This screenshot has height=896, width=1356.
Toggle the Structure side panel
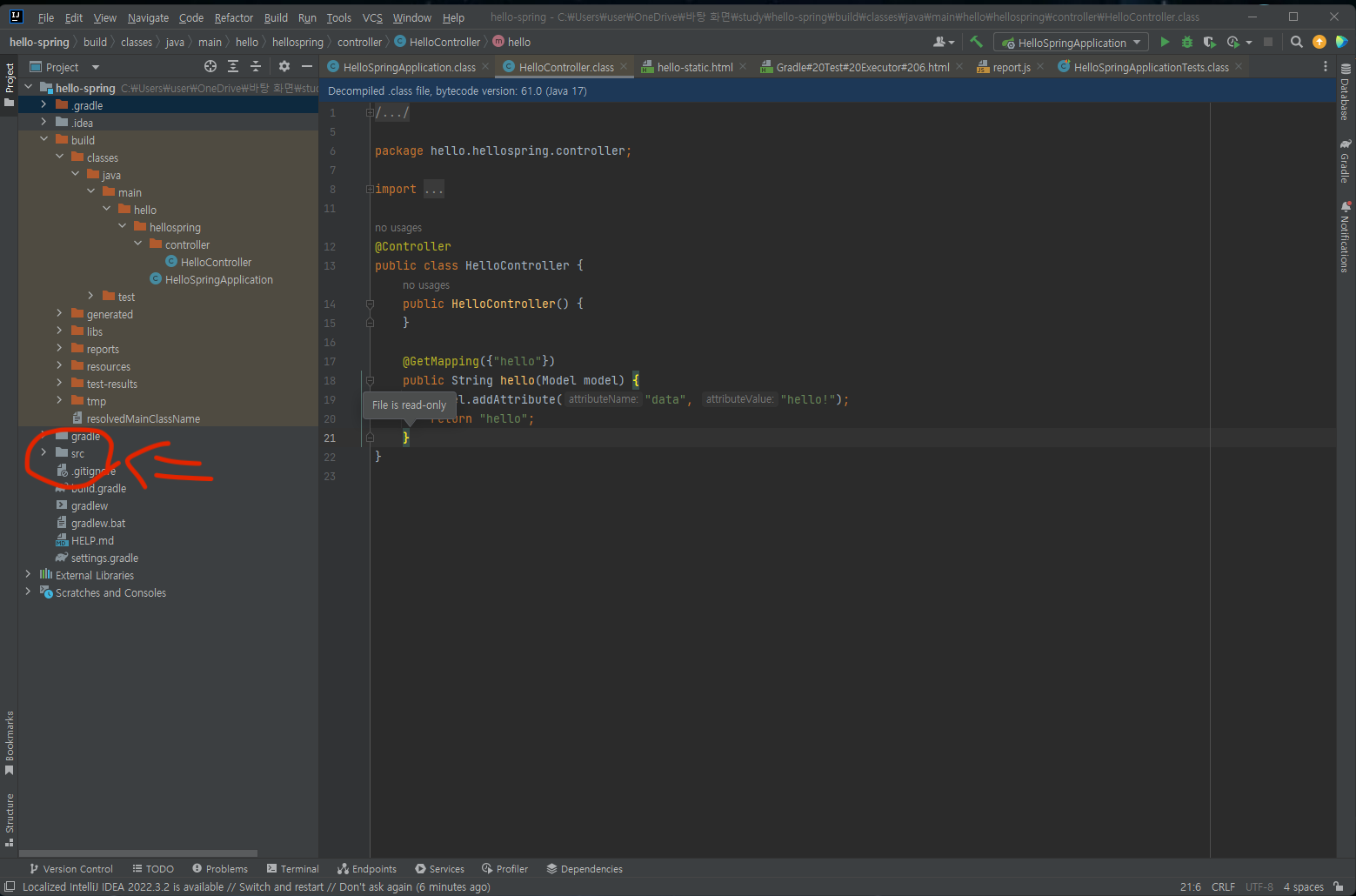click(x=10, y=819)
